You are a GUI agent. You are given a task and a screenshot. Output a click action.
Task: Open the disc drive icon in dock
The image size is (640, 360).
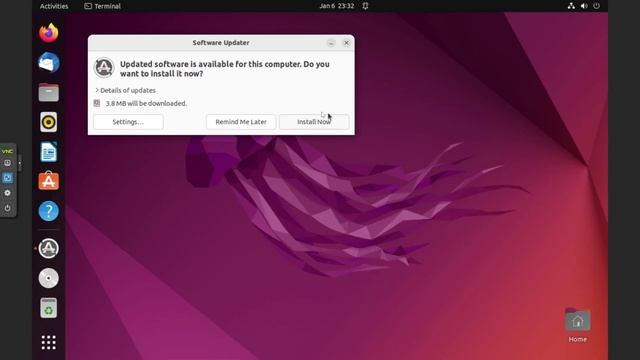pos(49,278)
